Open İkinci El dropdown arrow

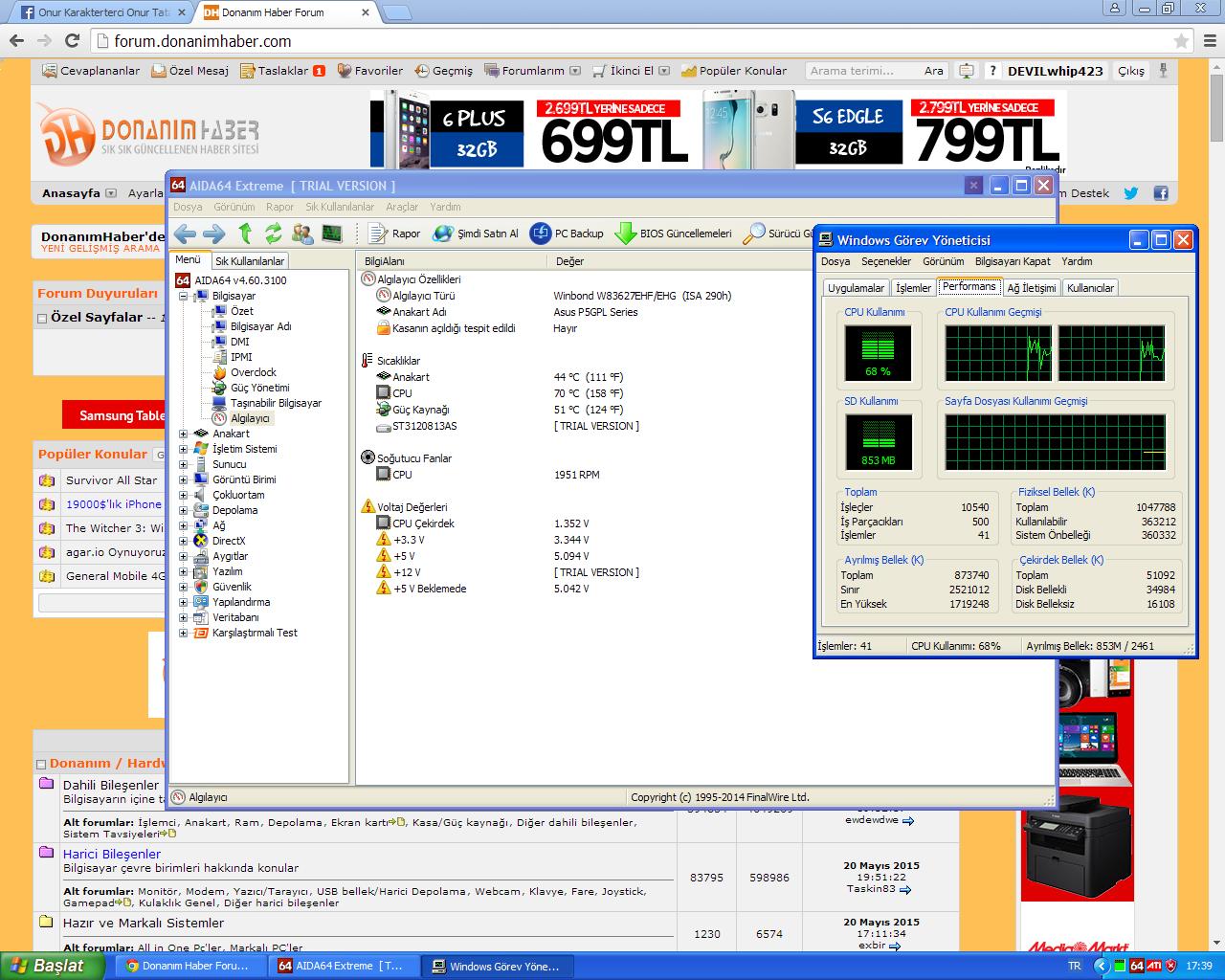tap(665, 71)
